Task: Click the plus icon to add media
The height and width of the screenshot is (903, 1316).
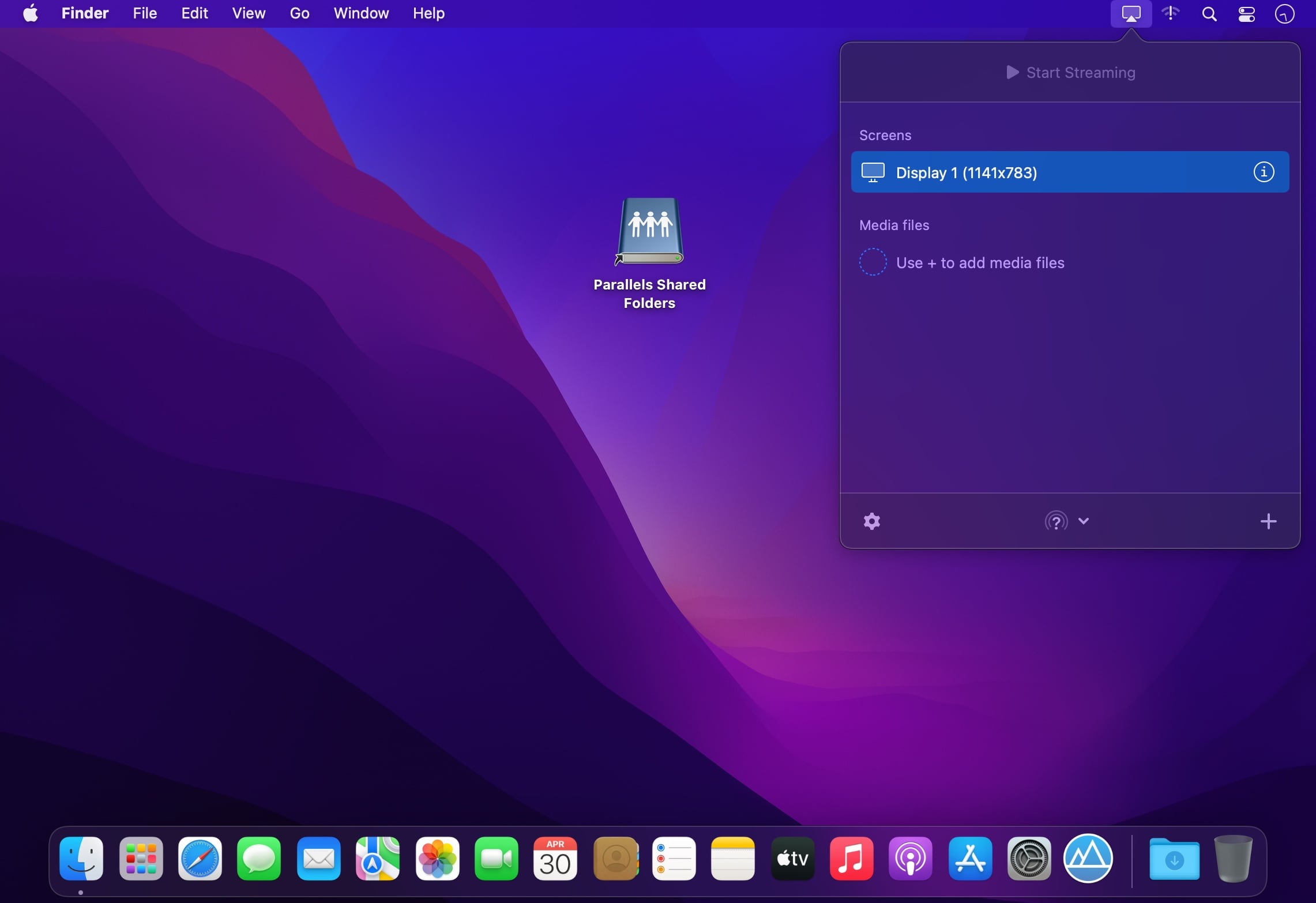Action: (x=1268, y=521)
